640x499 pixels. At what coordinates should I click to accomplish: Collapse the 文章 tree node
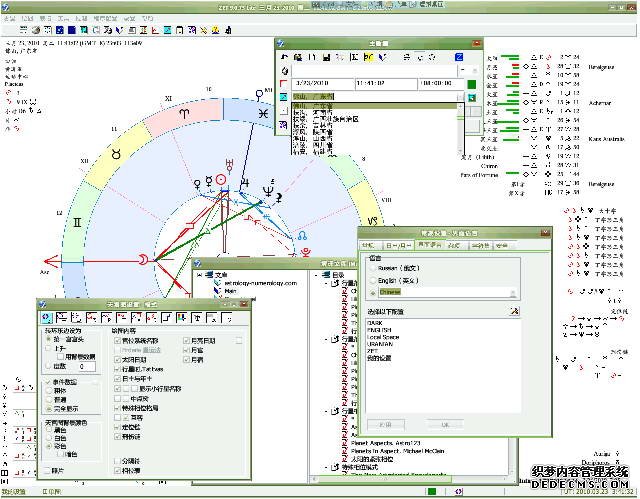[200, 274]
